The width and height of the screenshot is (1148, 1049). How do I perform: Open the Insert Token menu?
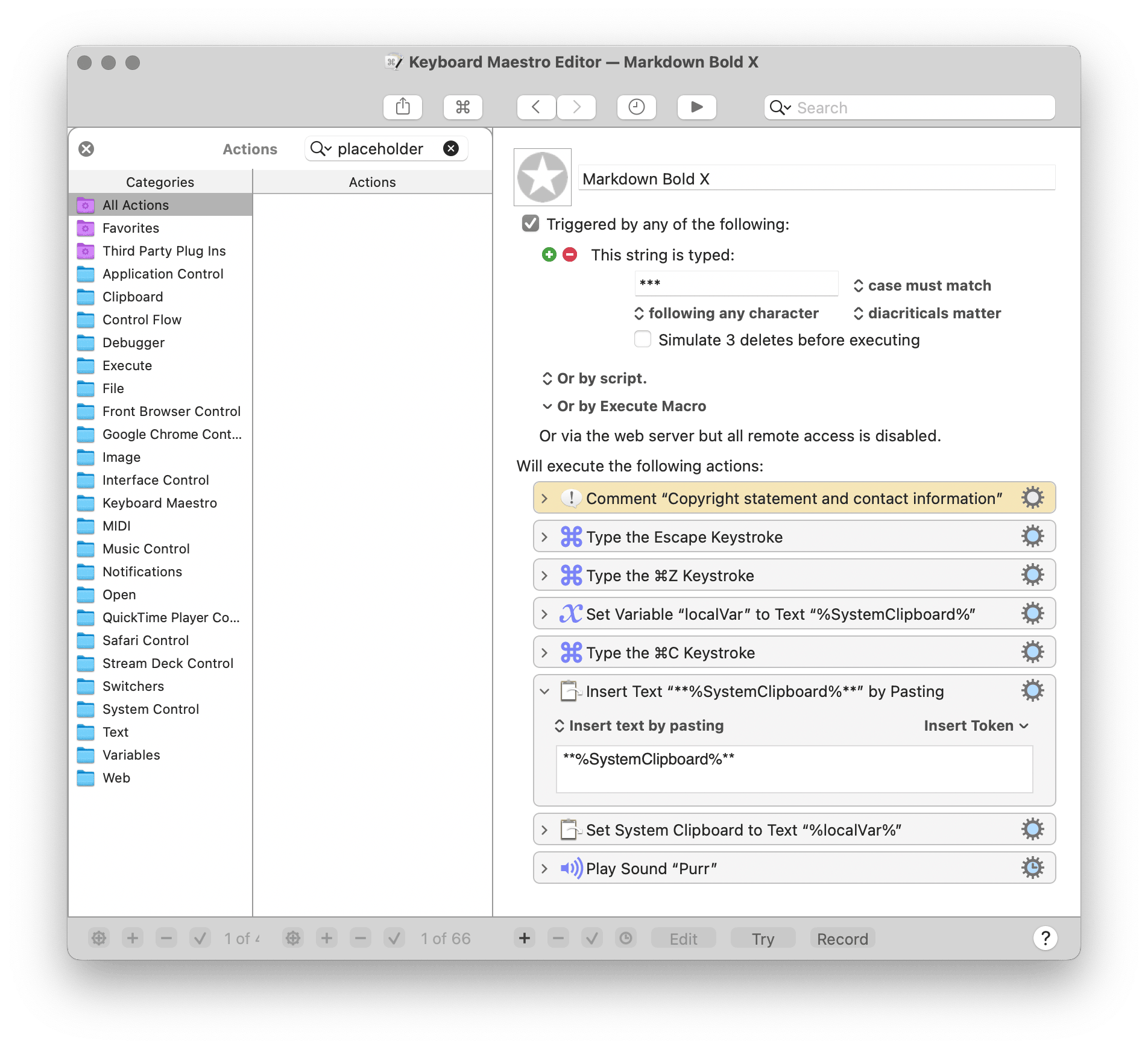pos(976,725)
